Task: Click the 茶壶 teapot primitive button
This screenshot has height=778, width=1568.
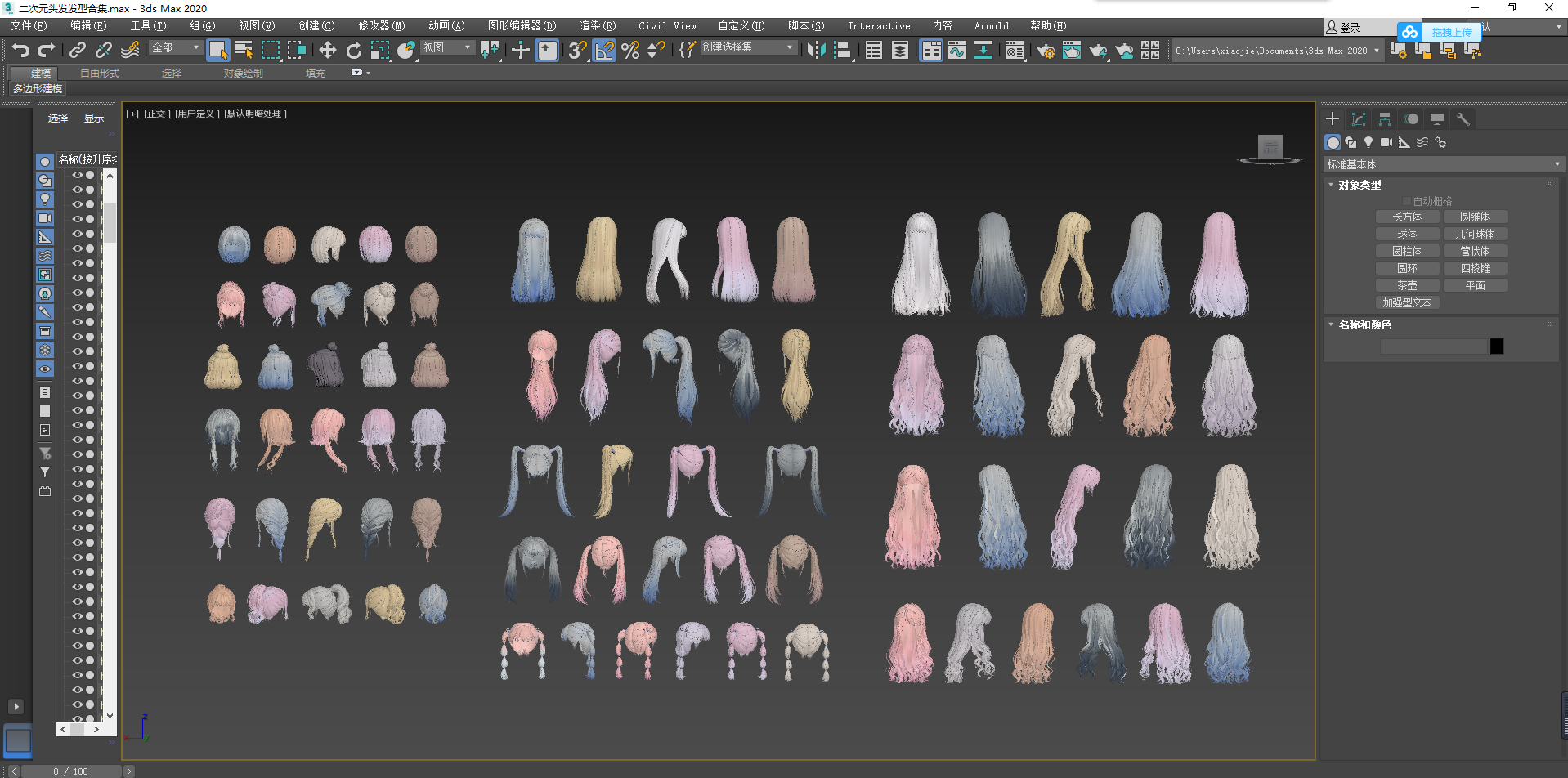Action: coord(1407,285)
